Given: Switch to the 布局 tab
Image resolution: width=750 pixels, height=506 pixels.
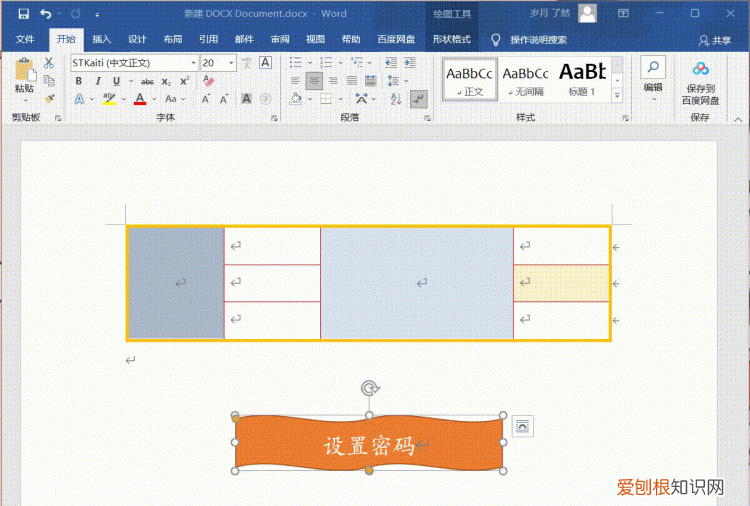Looking at the screenshot, I should click(173, 39).
